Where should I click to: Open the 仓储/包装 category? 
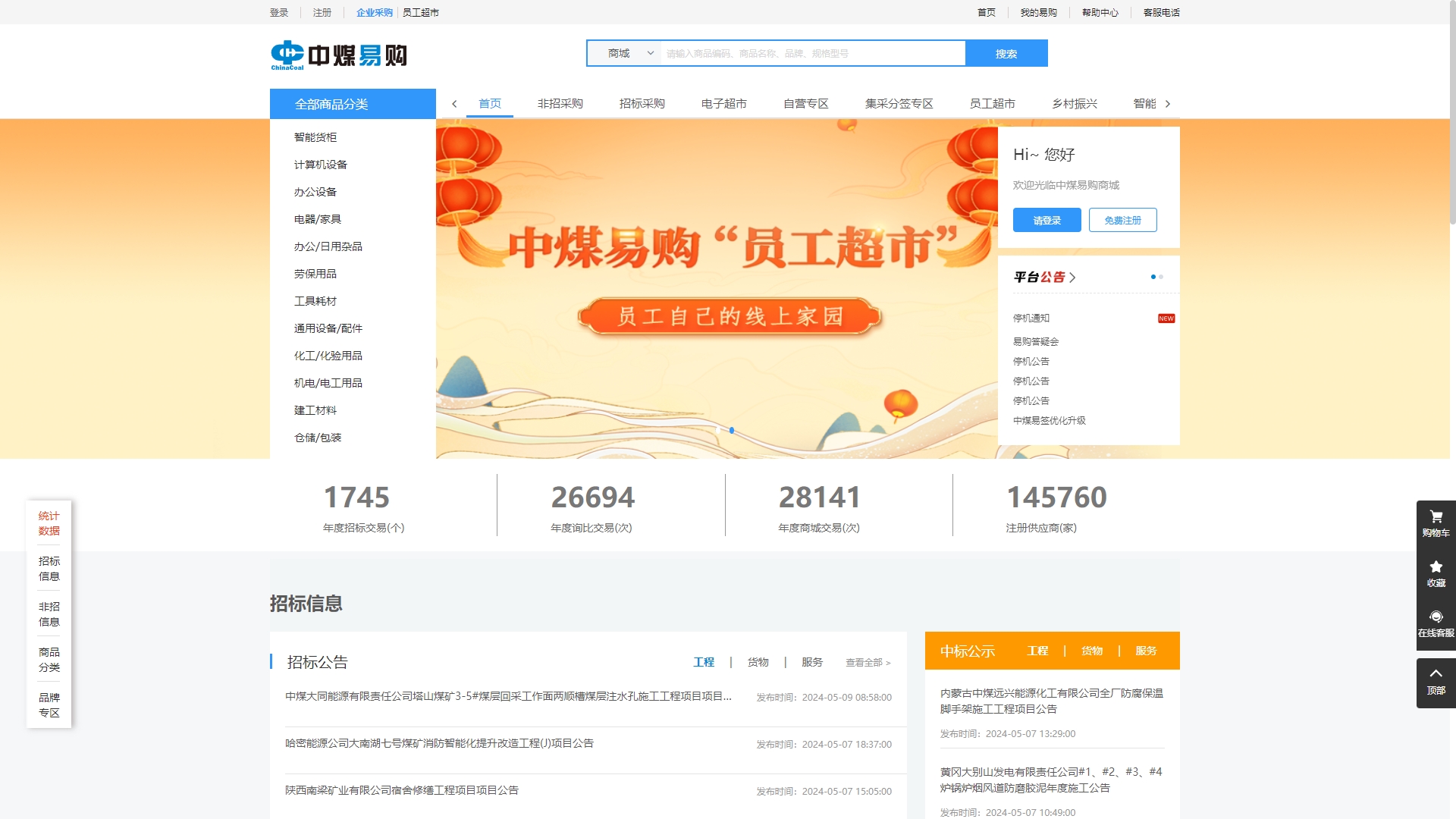(318, 438)
